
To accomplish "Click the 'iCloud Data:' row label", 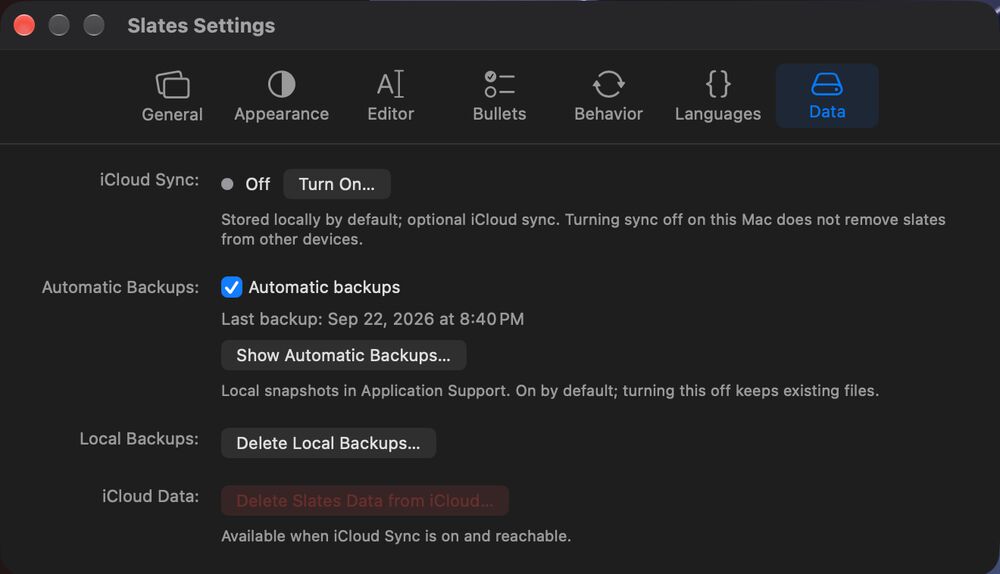I will pos(151,496).
